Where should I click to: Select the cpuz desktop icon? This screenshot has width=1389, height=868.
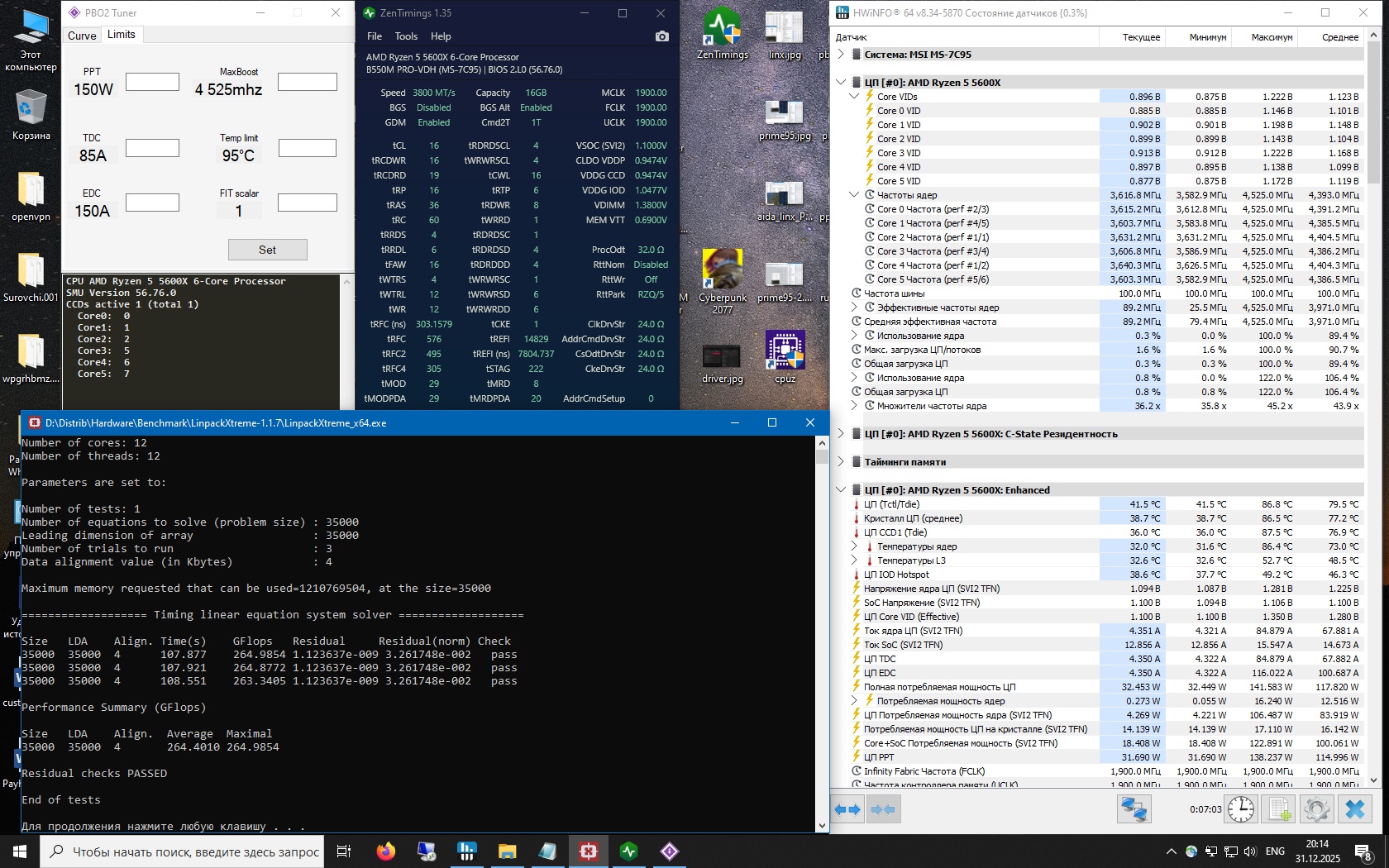coord(785,357)
